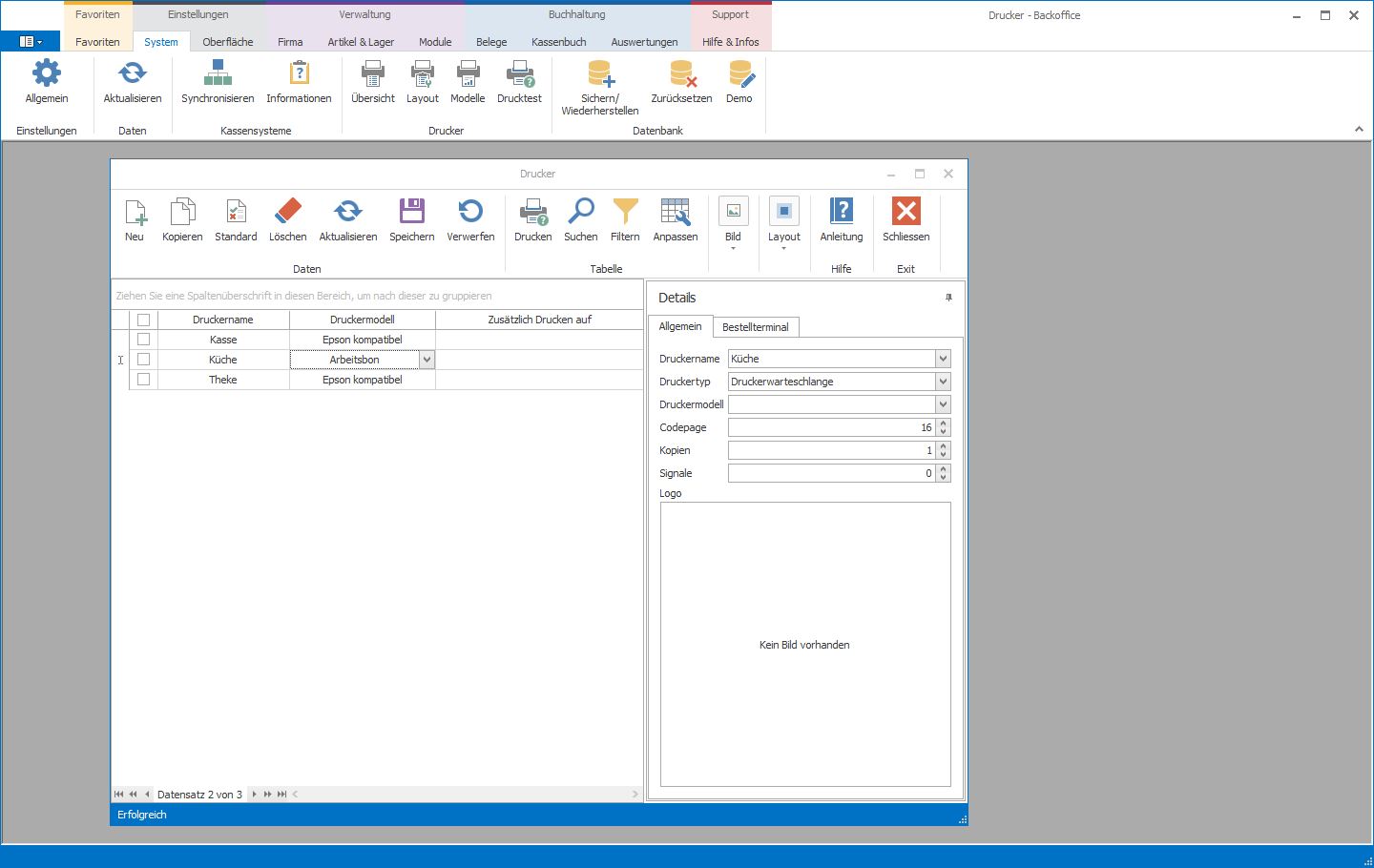Screen dimensions: 1374x868
Task: Open printer Übersicht in ribbon
Action: [372, 82]
